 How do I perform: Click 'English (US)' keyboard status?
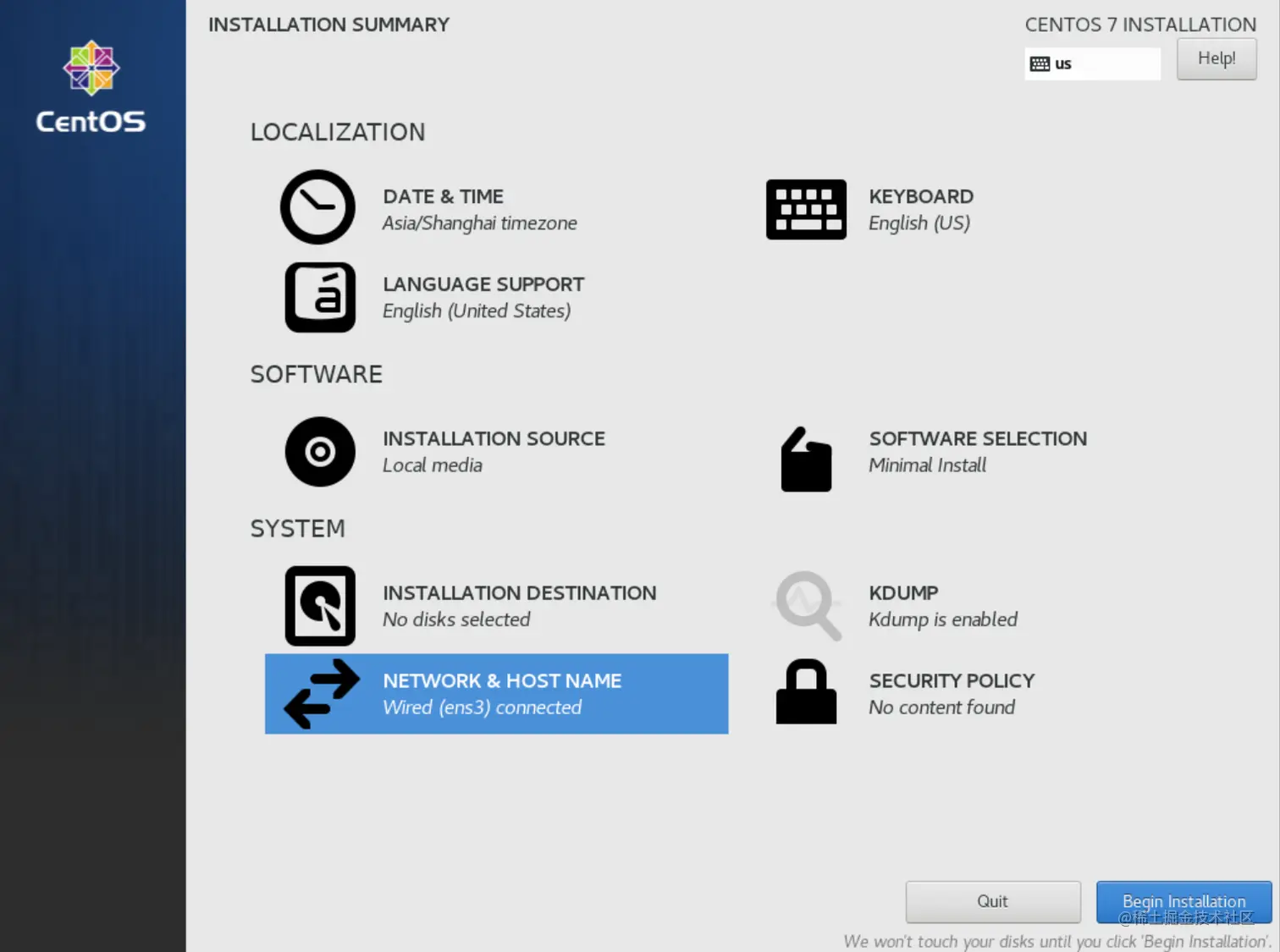point(919,223)
